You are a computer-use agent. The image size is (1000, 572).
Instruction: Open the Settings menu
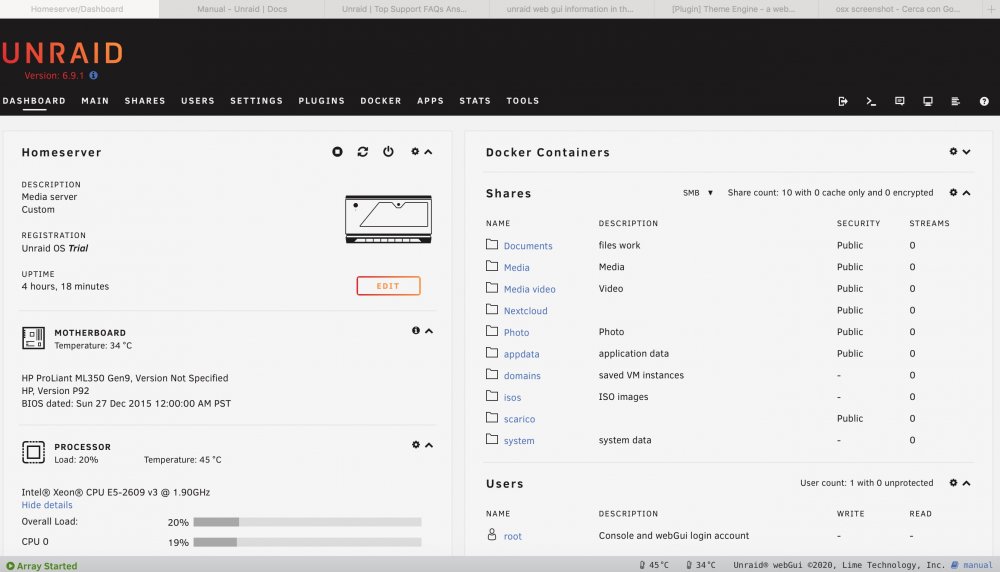(256, 101)
